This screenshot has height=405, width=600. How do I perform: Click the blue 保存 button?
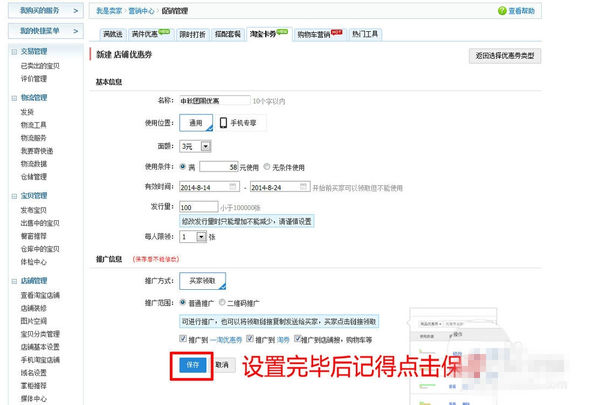(195, 365)
